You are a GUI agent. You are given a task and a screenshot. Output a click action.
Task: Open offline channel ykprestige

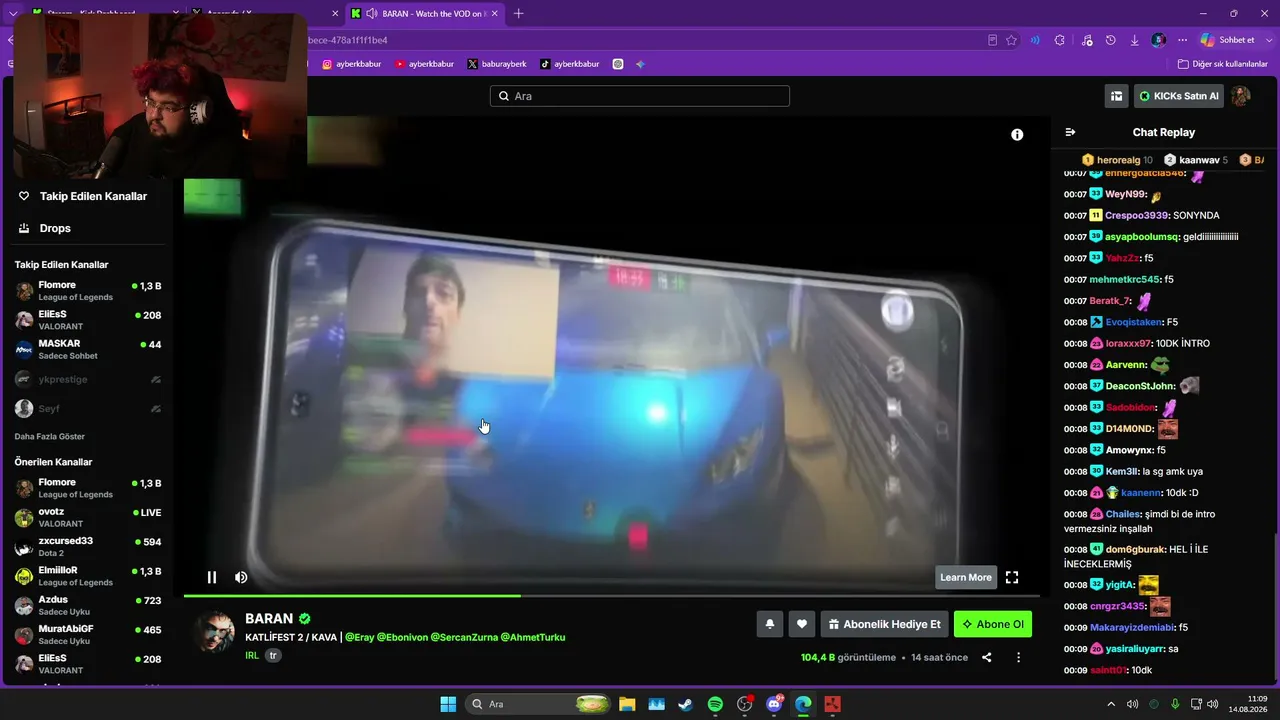coord(88,379)
